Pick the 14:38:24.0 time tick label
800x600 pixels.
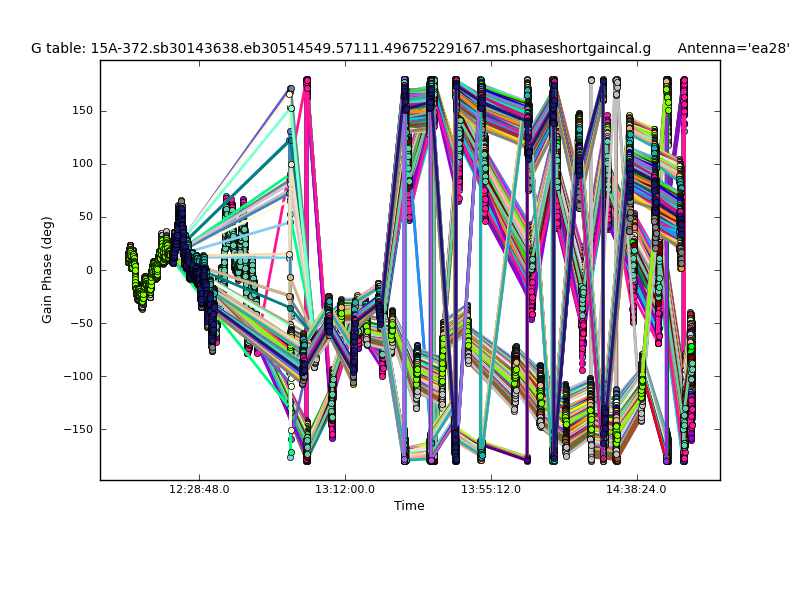click(637, 490)
